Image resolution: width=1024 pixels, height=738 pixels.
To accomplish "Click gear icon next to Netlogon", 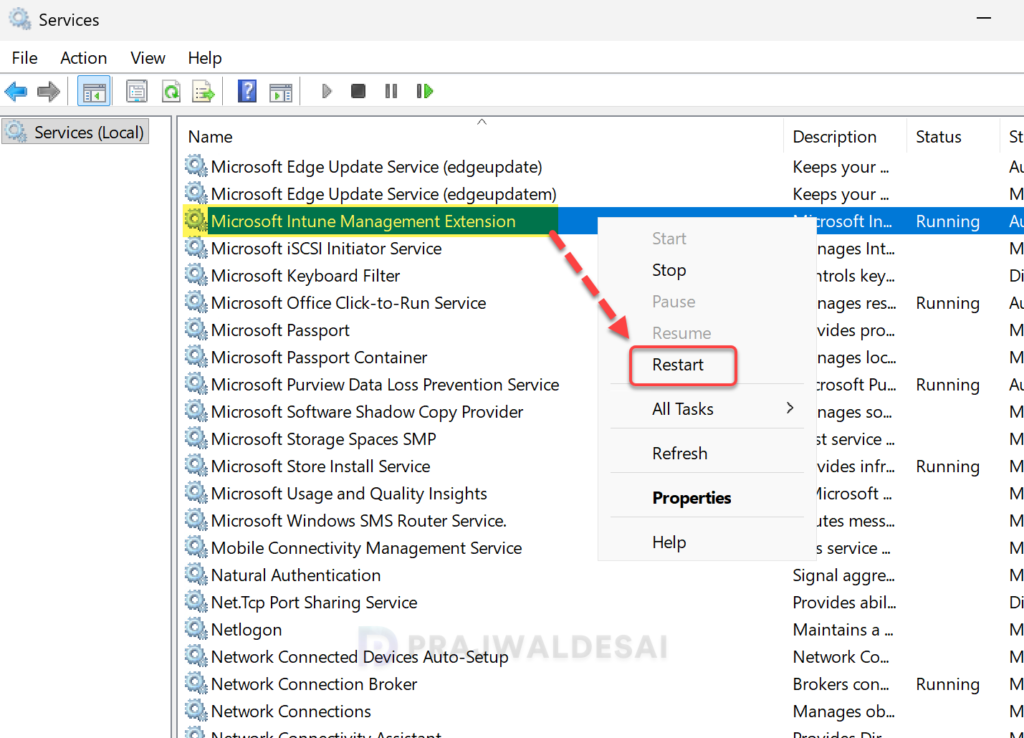I will 195,629.
